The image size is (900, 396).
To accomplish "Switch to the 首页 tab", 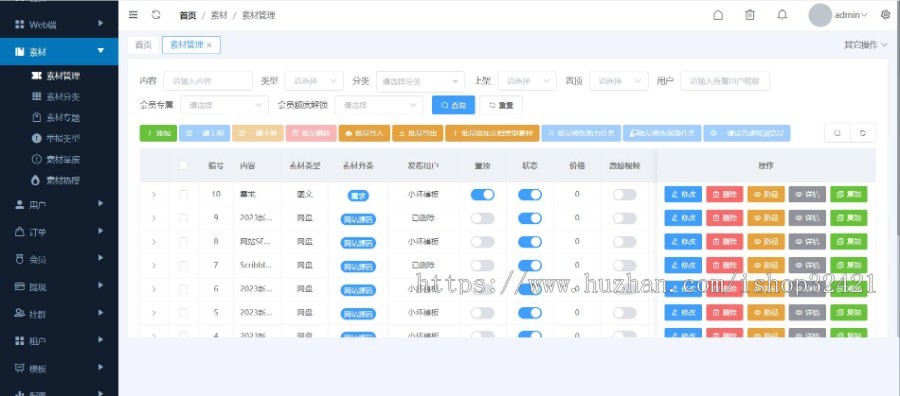I will (x=143, y=45).
